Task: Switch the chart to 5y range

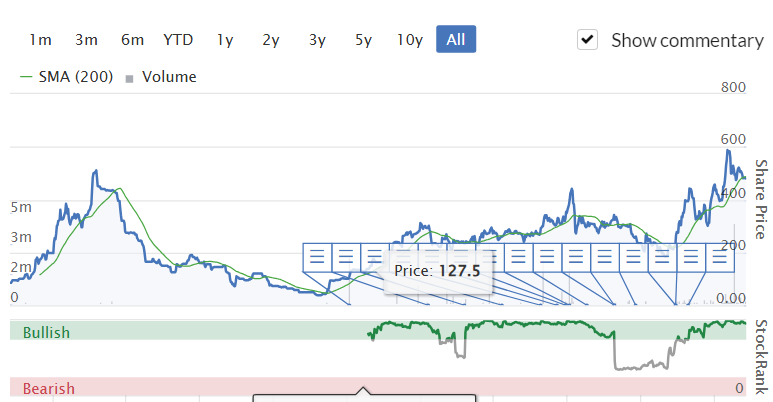Action: (363, 40)
